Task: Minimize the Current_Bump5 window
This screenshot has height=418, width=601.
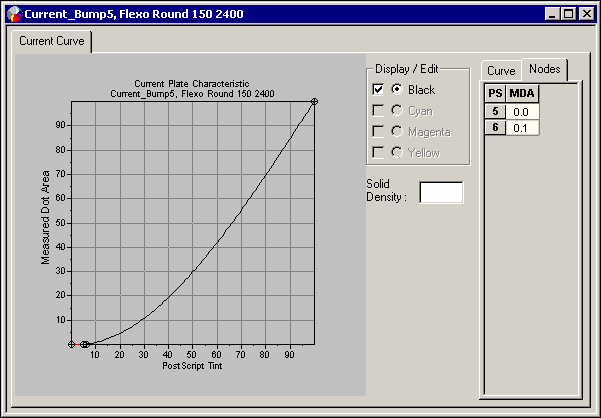Action: click(x=552, y=14)
